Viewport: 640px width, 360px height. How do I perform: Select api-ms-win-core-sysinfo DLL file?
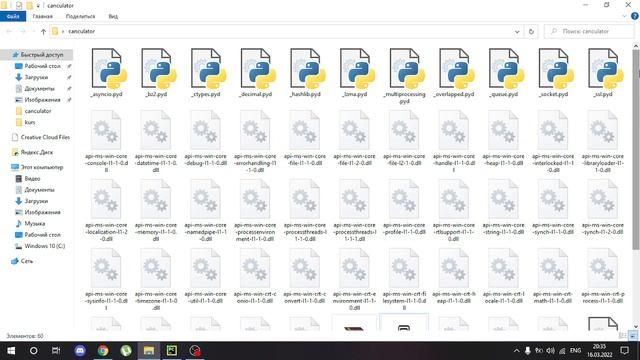pyautogui.click(x=106, y=279)
